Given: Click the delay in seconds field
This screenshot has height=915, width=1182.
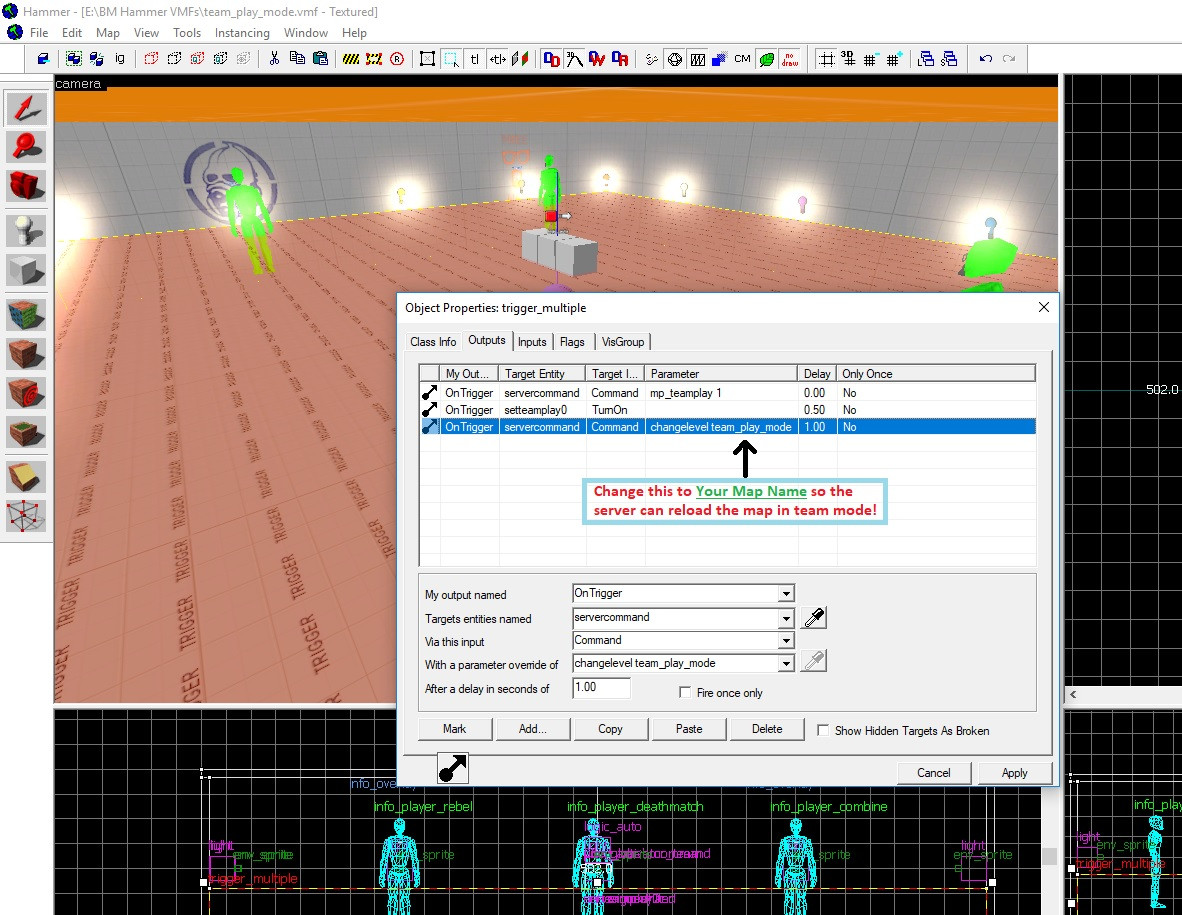Looking at the screenshot, I should click(601, 688).
